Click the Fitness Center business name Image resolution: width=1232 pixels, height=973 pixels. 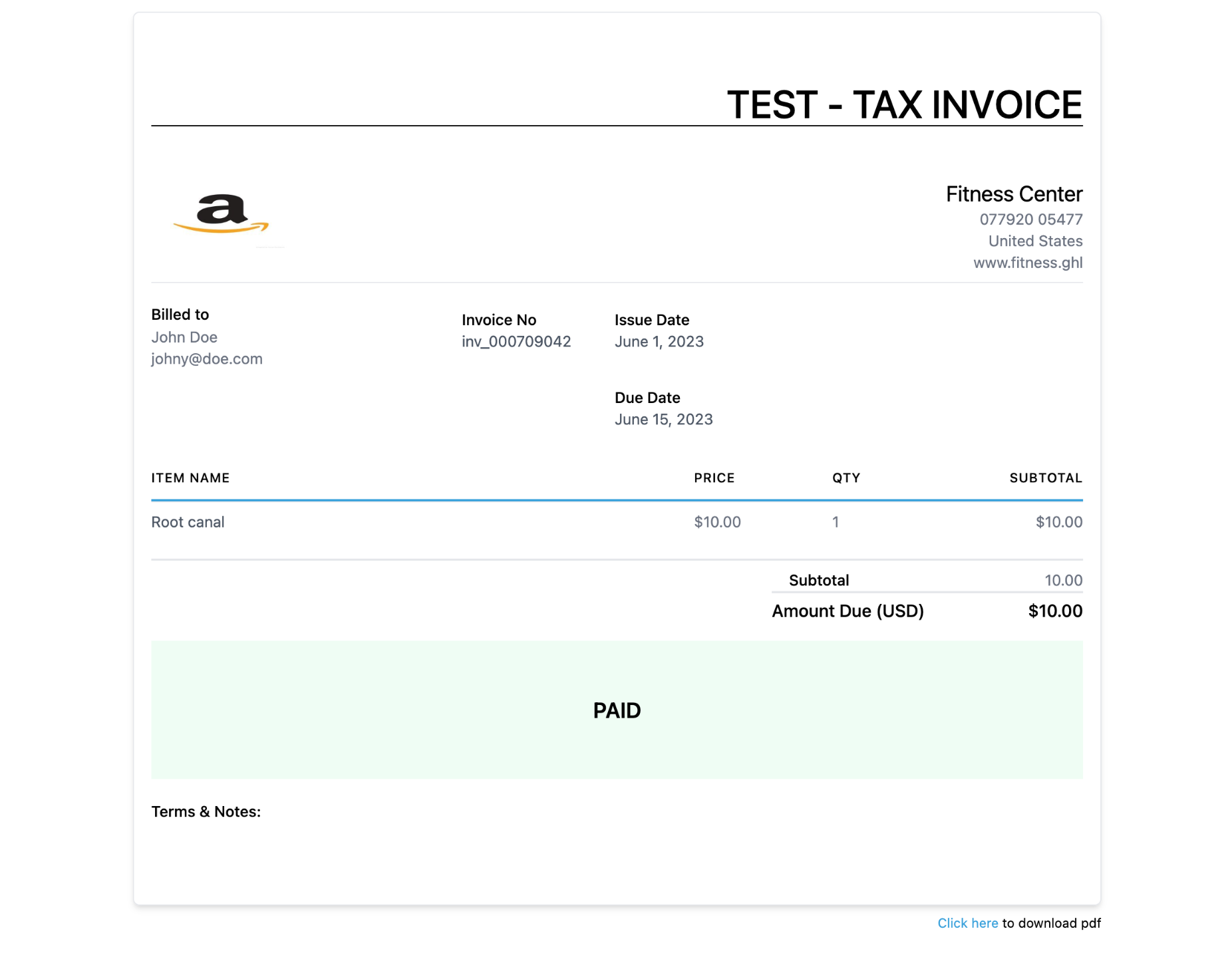(x=1014, y=194)
